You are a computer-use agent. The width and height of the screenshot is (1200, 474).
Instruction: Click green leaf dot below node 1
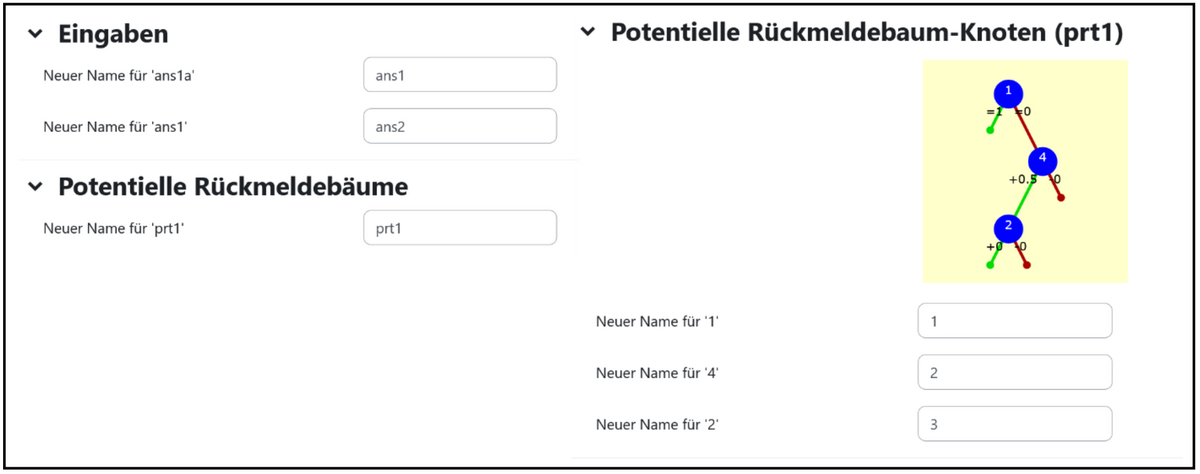989,130
